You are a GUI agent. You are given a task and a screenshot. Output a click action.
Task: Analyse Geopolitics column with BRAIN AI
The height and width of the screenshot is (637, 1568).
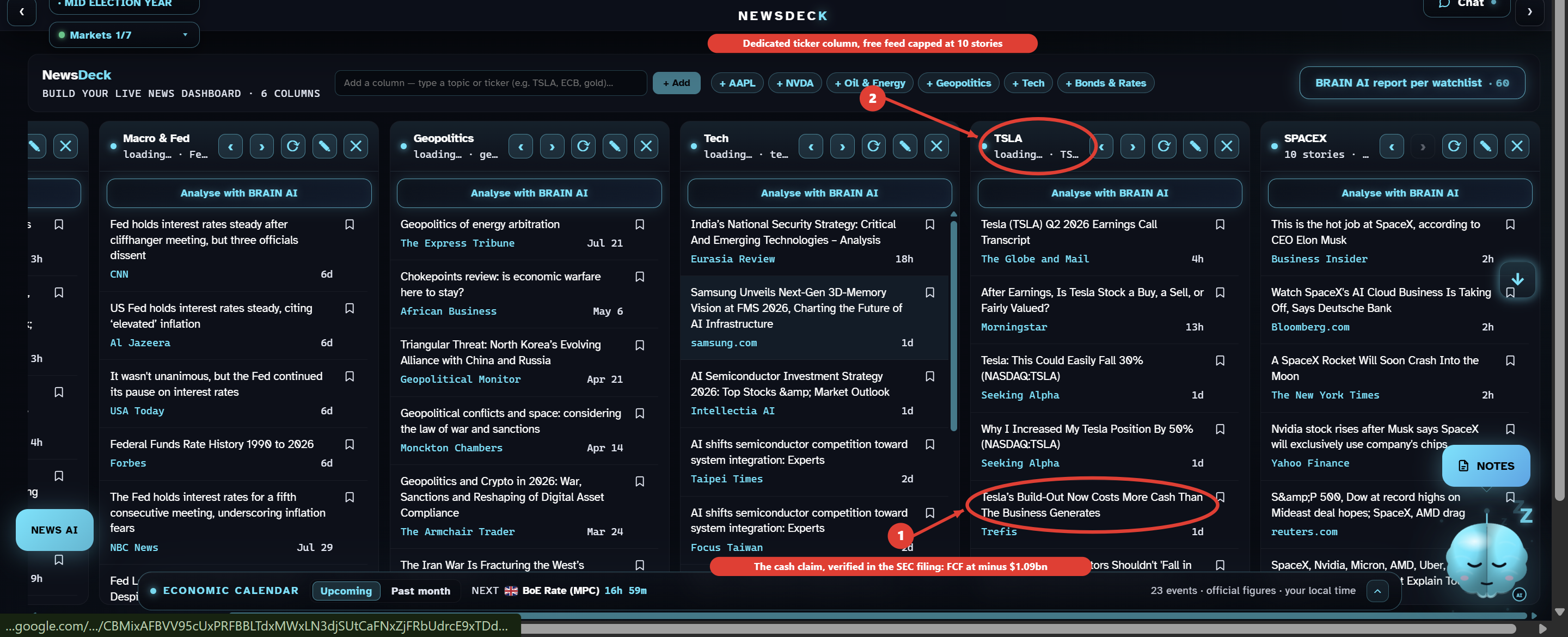point(529,193)
